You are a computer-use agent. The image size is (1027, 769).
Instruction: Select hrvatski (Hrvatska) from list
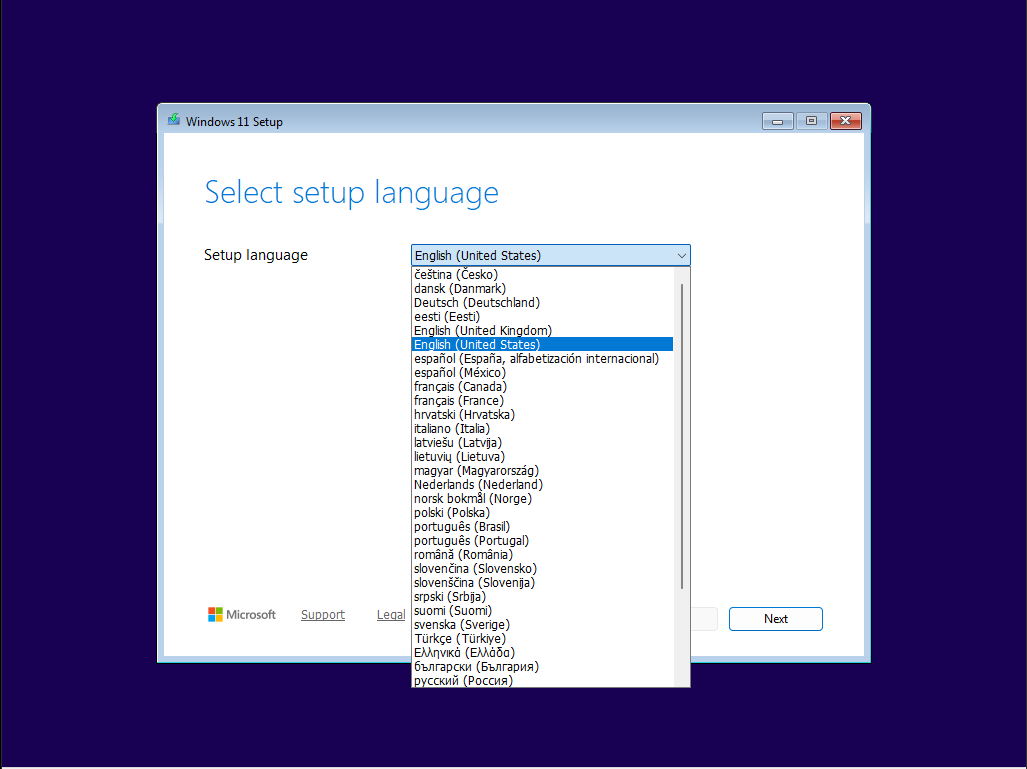click(x=542, y=415)
